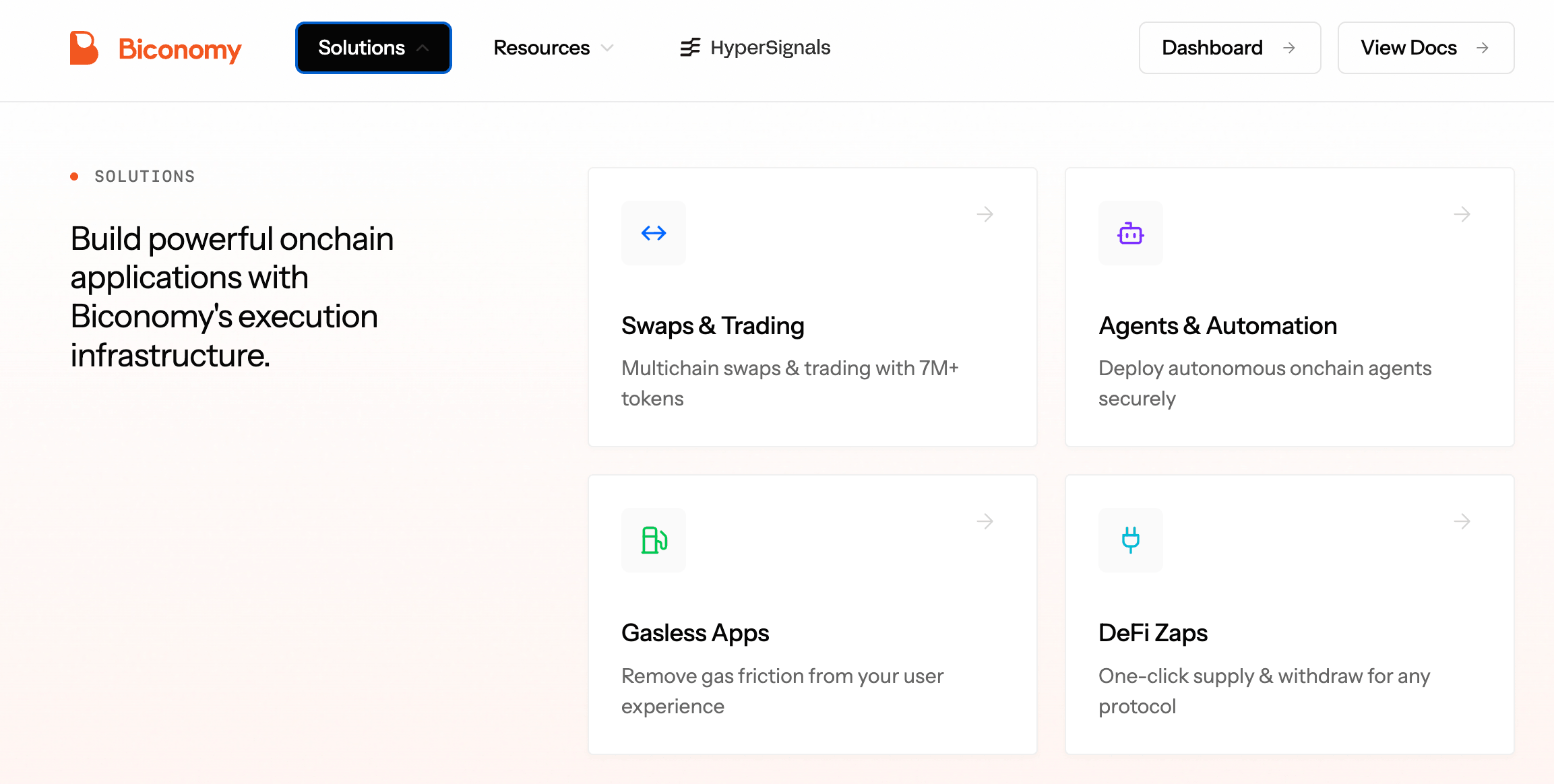Open the HyperSignals link
Image resolution: width=1554 pixels, height=784 pixels.
[755, 47]
